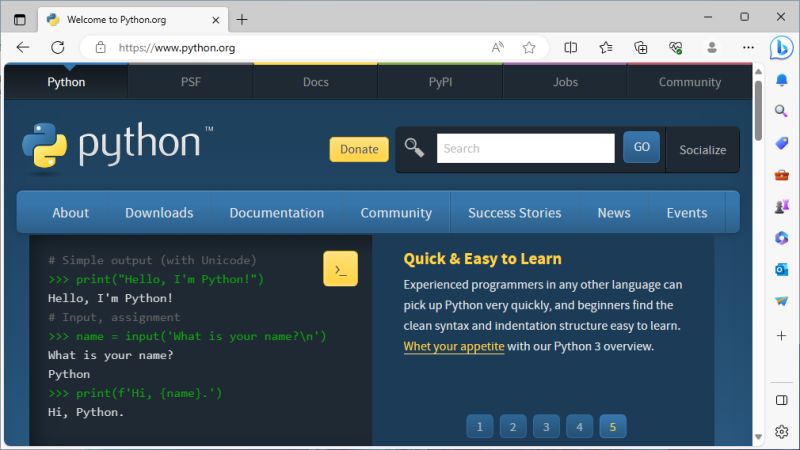
Task: Show slide 3 of the code samples
Action: 546,427
